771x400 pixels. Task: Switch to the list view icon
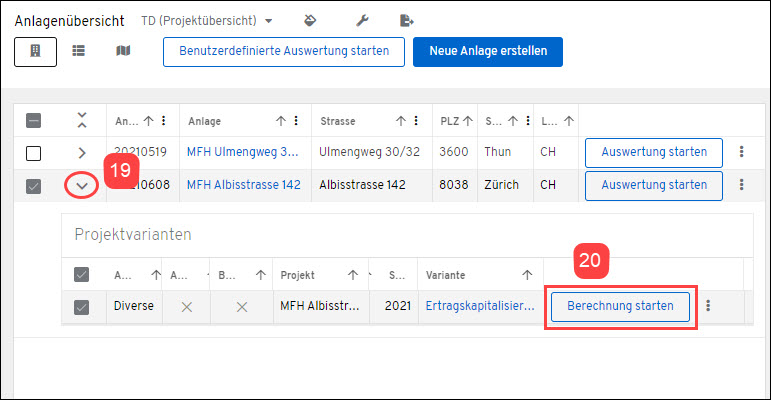(x=79, y=51)
